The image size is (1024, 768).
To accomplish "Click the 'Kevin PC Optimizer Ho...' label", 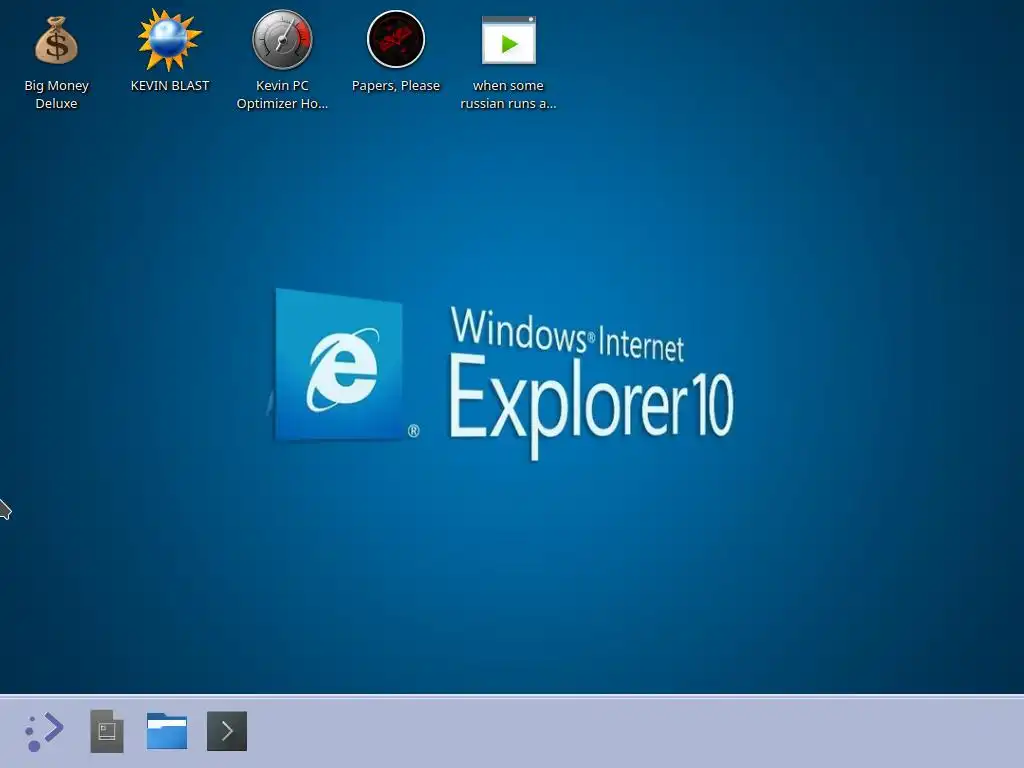I will click(282, 95).
